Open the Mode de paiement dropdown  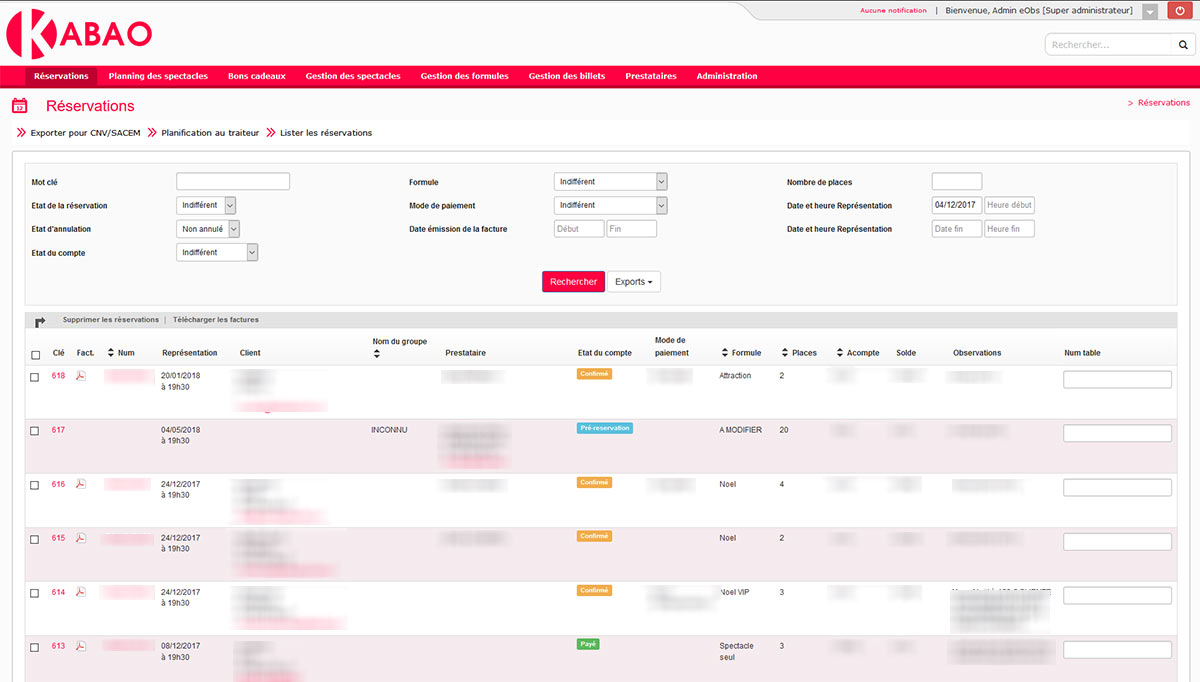[x=661, y=205]
